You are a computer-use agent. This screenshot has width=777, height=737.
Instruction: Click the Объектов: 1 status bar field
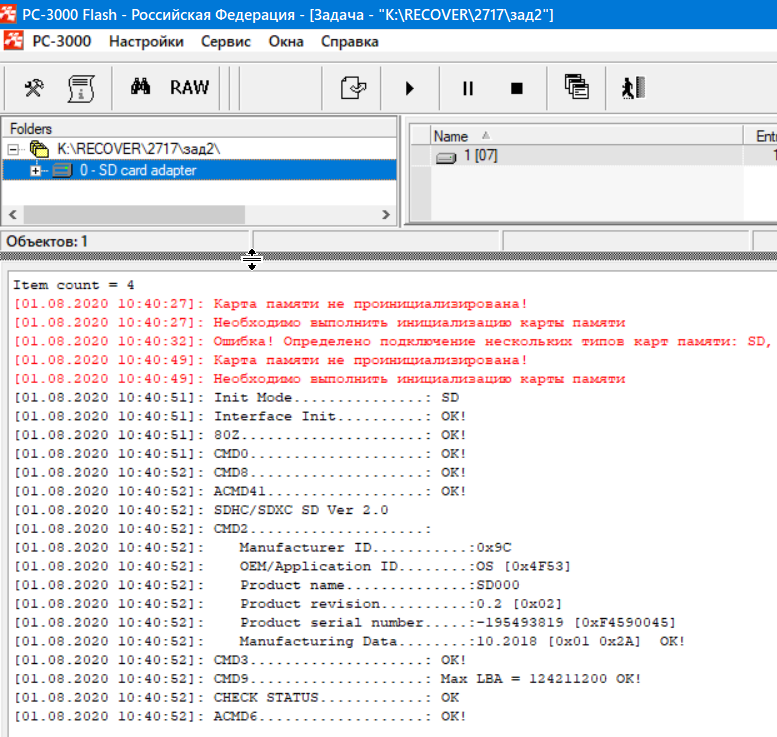125,241
